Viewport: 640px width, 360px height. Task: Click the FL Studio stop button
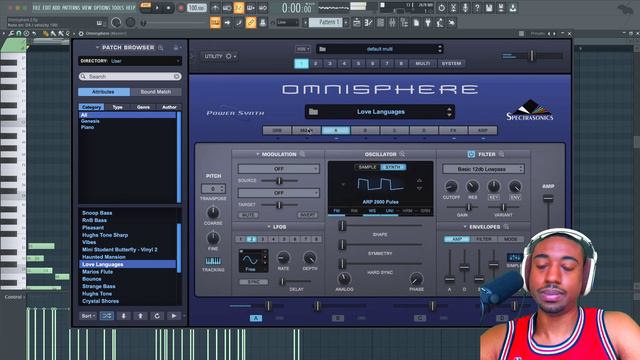(168, 8)
